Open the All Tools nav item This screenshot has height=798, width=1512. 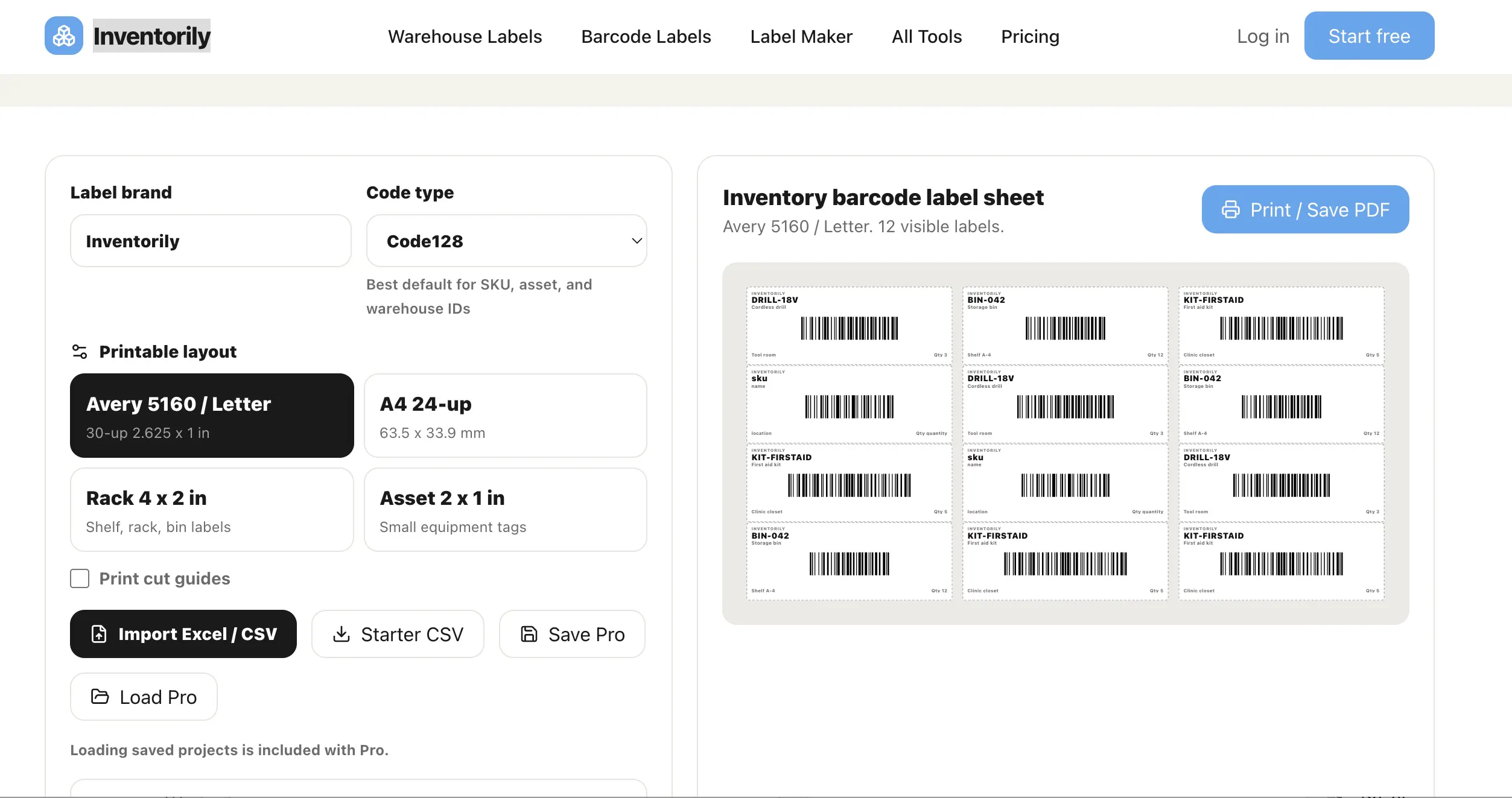927,36
